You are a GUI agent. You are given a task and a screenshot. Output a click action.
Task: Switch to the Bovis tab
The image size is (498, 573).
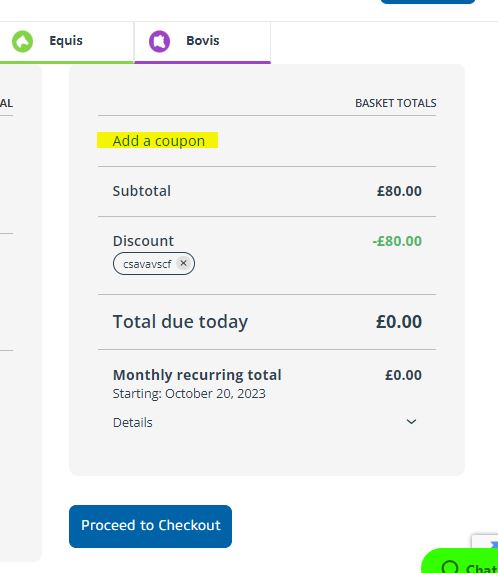tap(202, 42)
